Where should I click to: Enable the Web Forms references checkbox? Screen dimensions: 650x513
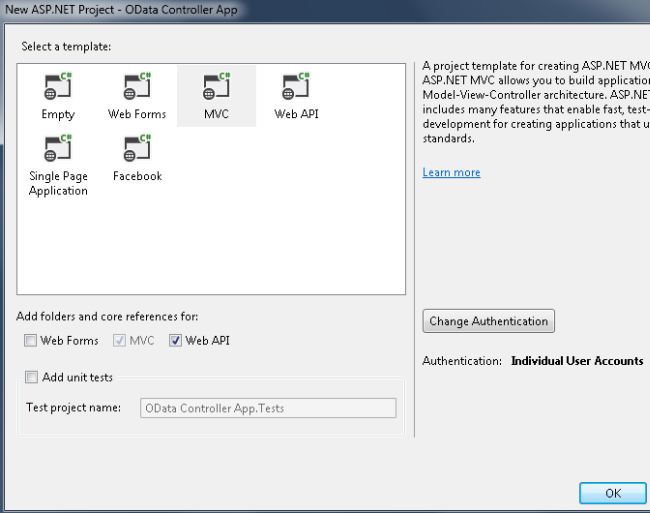tap(30, 341)
